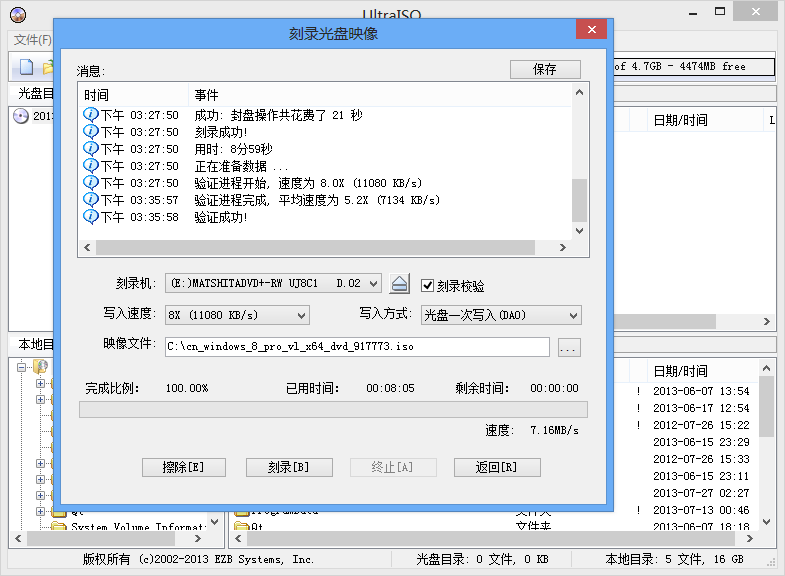Click the 刻录成功! message text
Screen dimensions: 785x576
[221, 132]
